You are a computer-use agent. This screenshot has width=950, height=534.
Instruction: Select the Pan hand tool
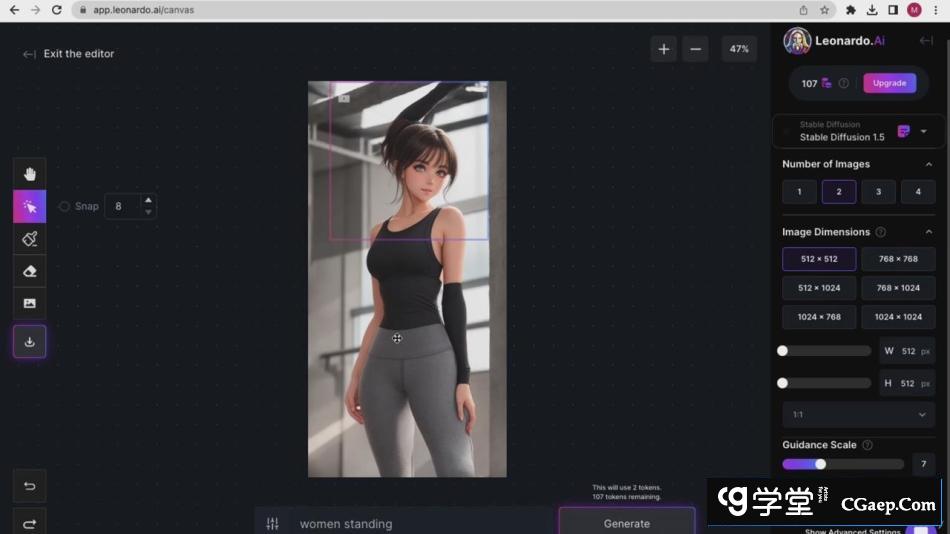[x=29, y=174]
